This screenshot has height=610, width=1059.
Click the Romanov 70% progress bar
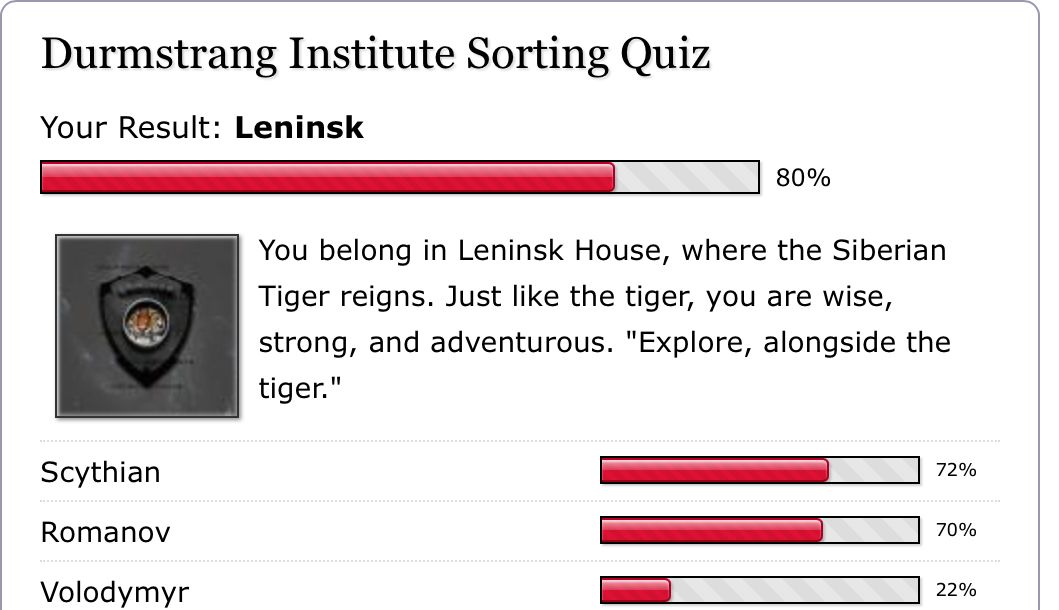coord(760,530)
